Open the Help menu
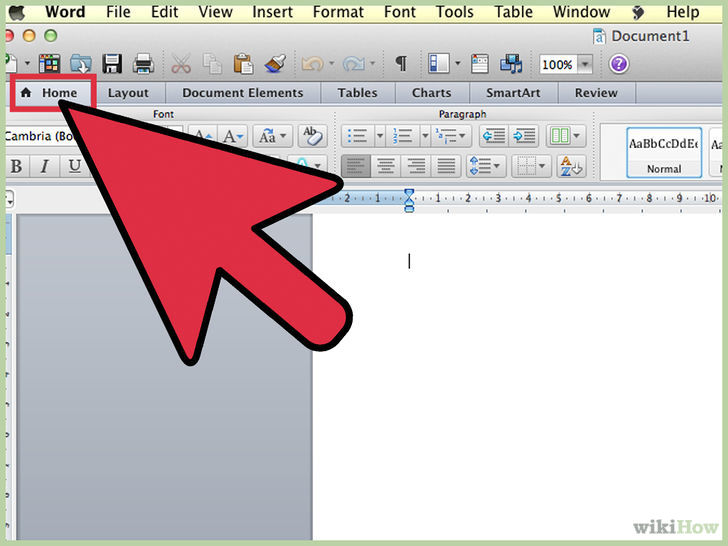 click(683, 12)
